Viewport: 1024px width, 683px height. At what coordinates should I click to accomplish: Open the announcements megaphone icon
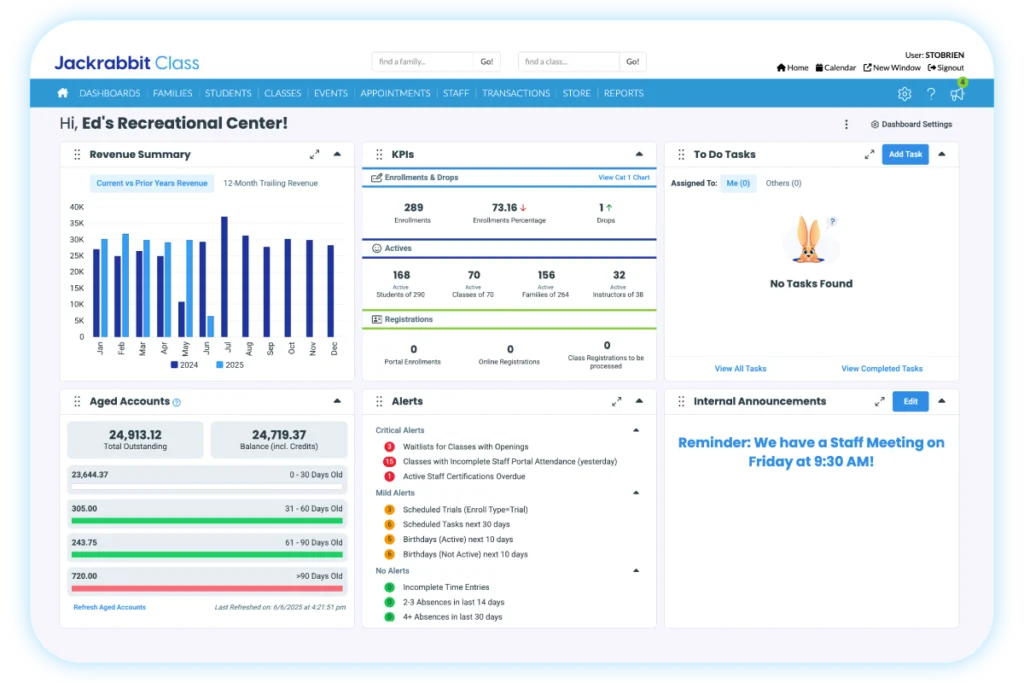click(x=957, y=94)
